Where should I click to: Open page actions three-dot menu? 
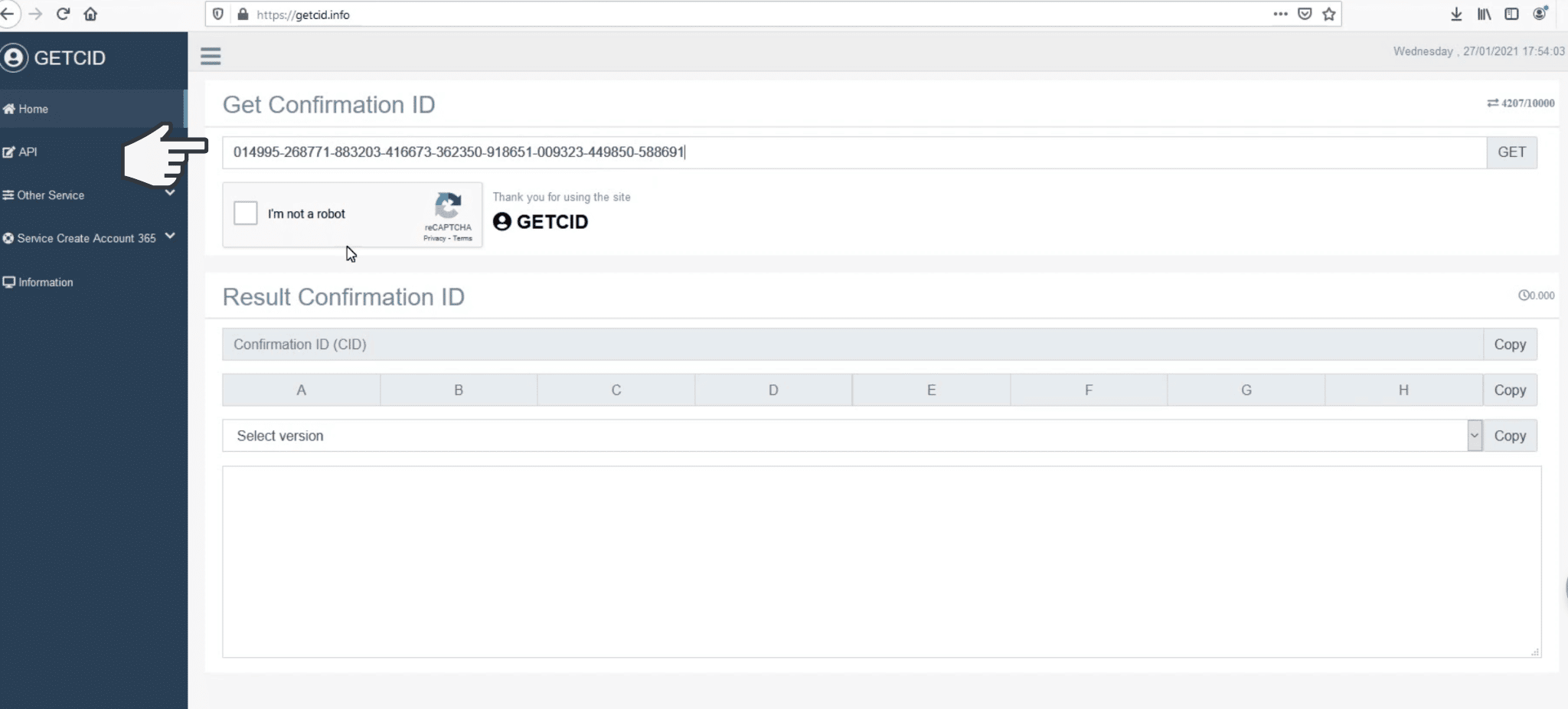pyautogui.click(x=1280, y=14)
